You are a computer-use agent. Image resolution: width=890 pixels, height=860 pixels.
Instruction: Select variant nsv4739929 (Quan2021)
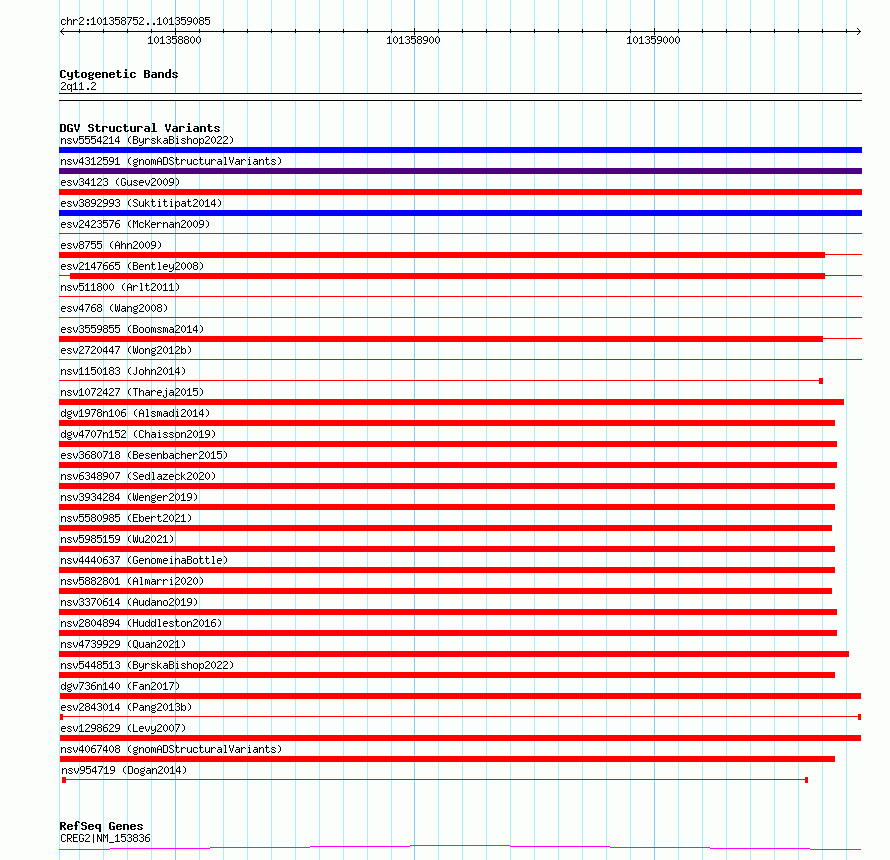123,644
